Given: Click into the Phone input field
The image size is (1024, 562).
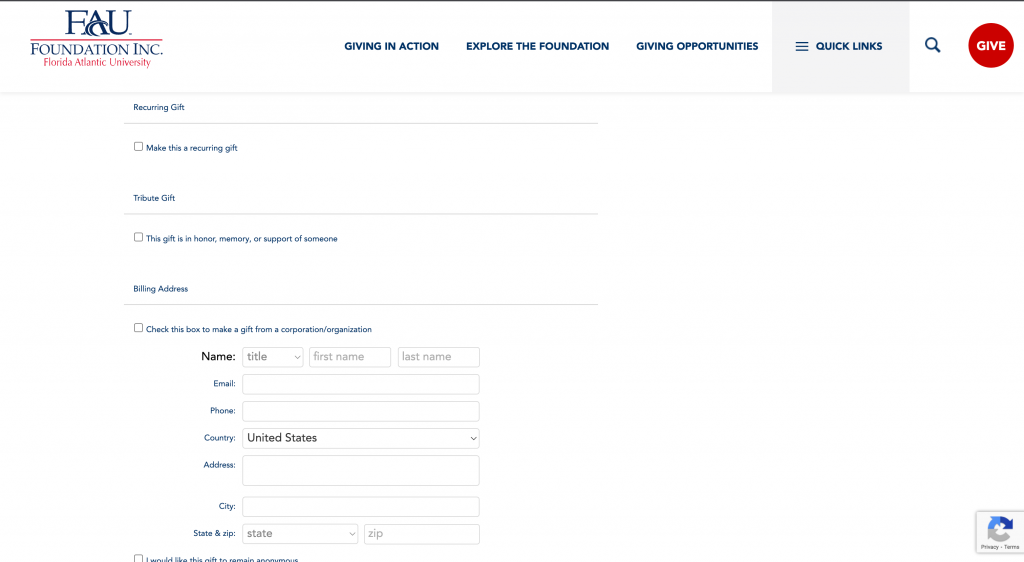Looking at the screenshot, I should pyautogui.click(x=360, y=411).
